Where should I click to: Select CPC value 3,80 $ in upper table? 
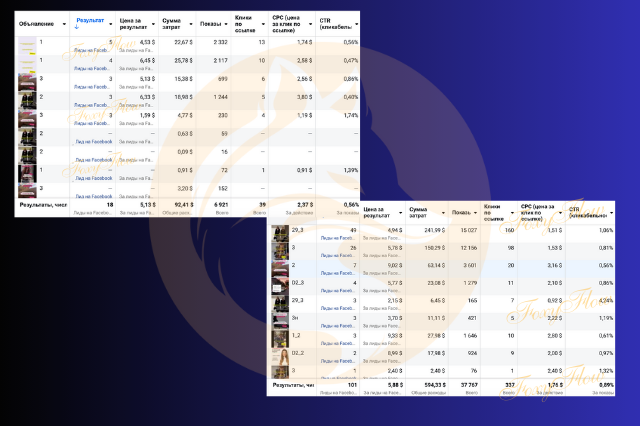[x=304, y=97]
